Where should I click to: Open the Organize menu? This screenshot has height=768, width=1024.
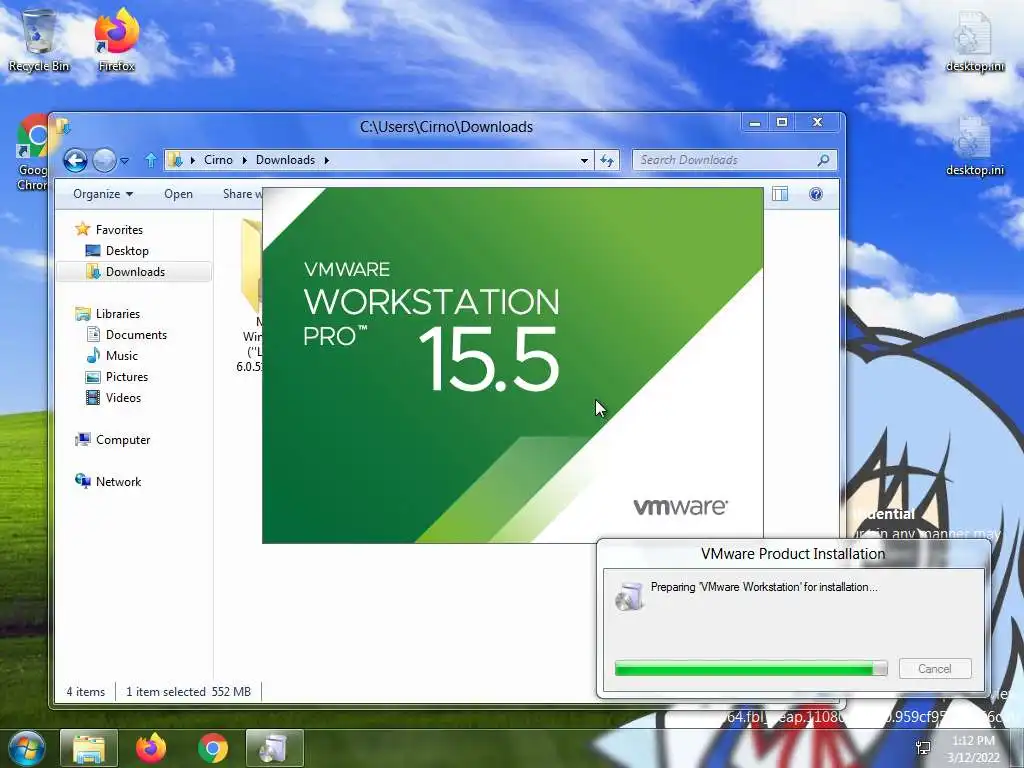103,194
